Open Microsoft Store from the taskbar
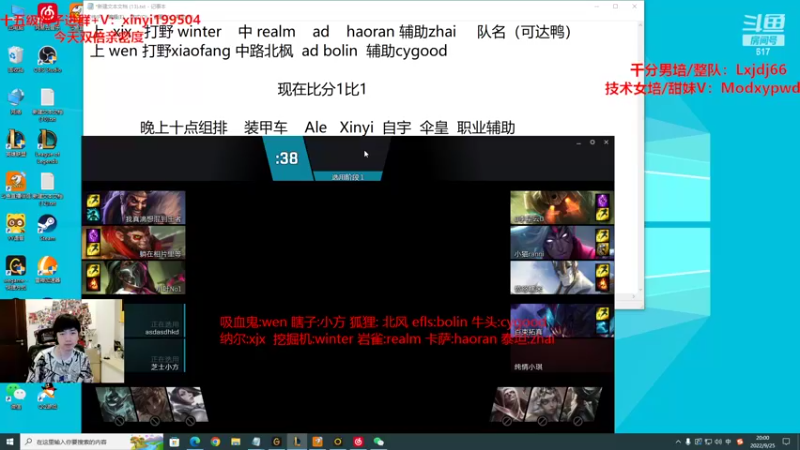This screenshot has width=800, height=450. [174, 441]
